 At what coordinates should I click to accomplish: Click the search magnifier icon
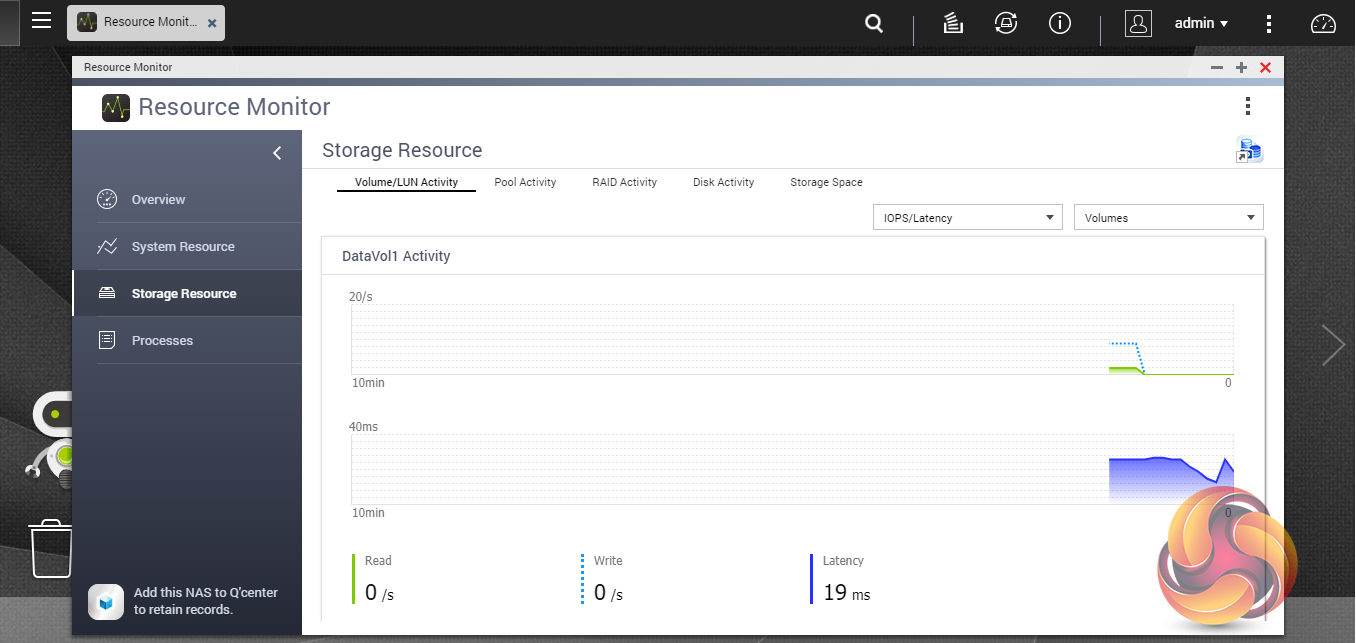(874, 24)
